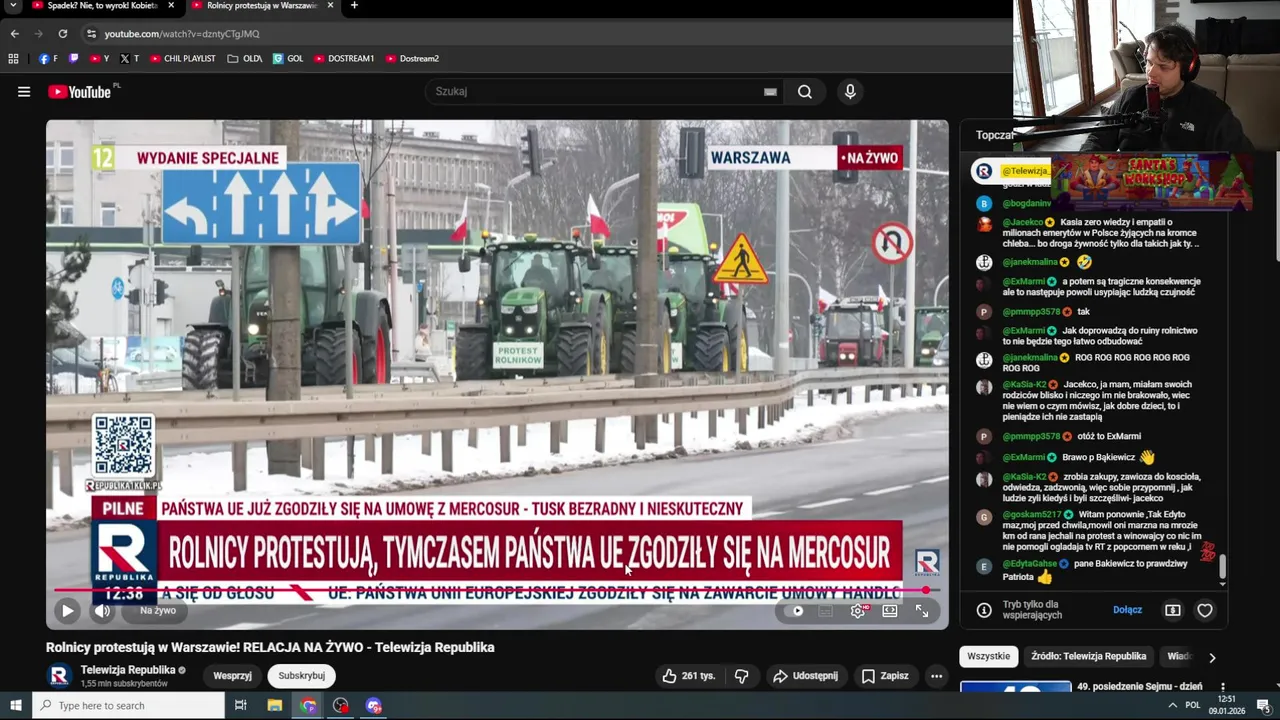This screenshot has width=1280, height=720.
Task: Mute the video volume
Action: [102, 610]
